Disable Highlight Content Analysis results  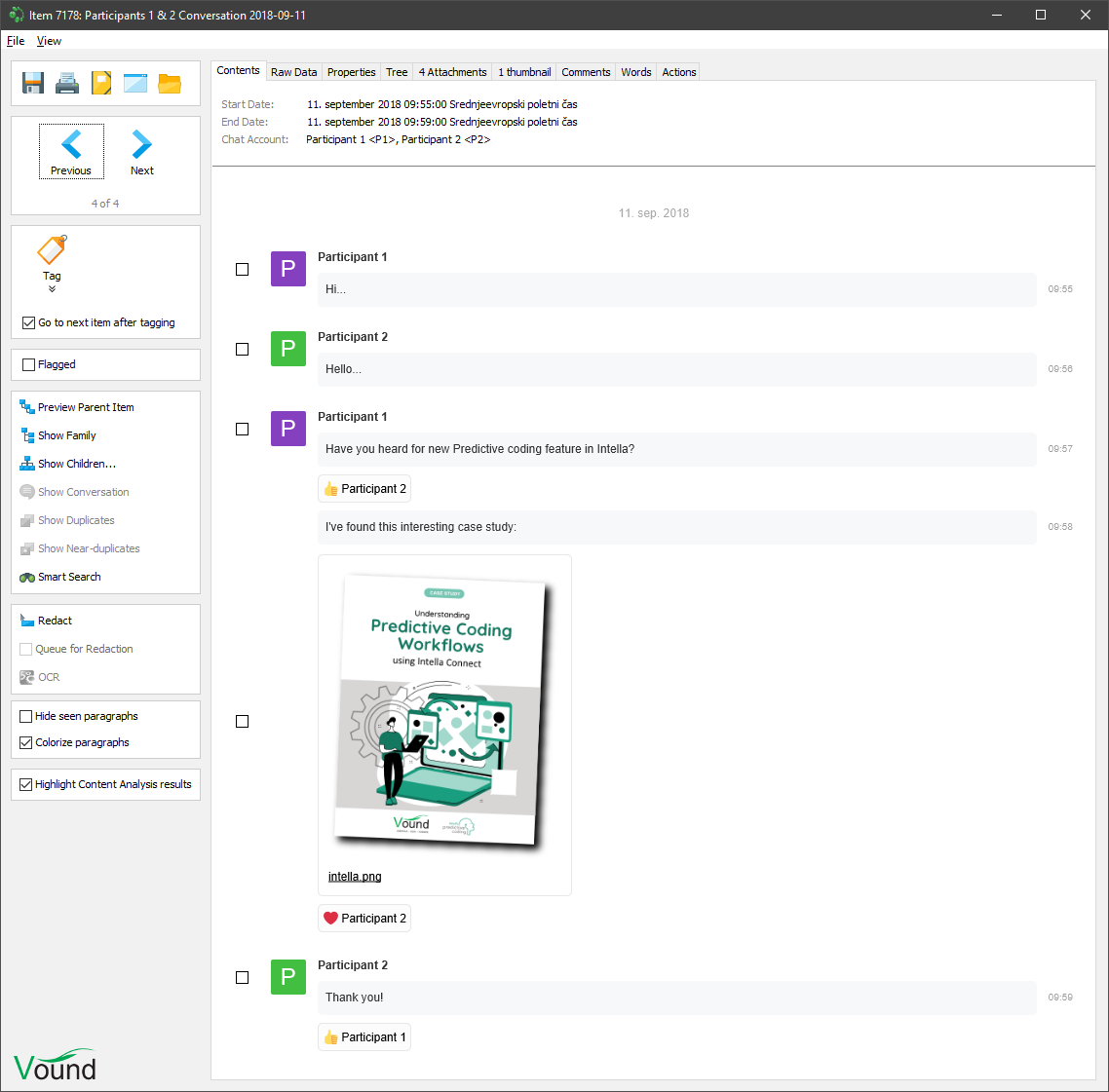coord(26,784)
